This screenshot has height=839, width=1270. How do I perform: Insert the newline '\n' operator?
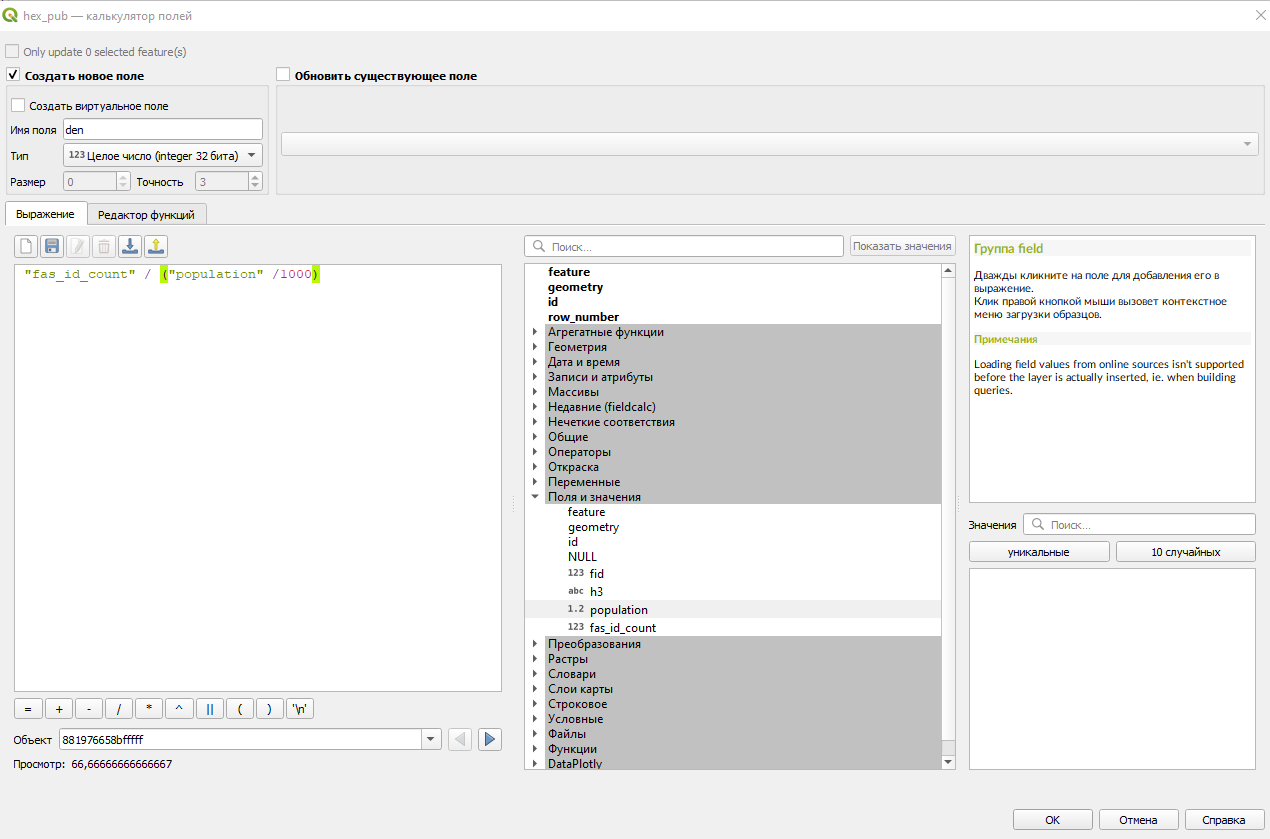point(300,709)
